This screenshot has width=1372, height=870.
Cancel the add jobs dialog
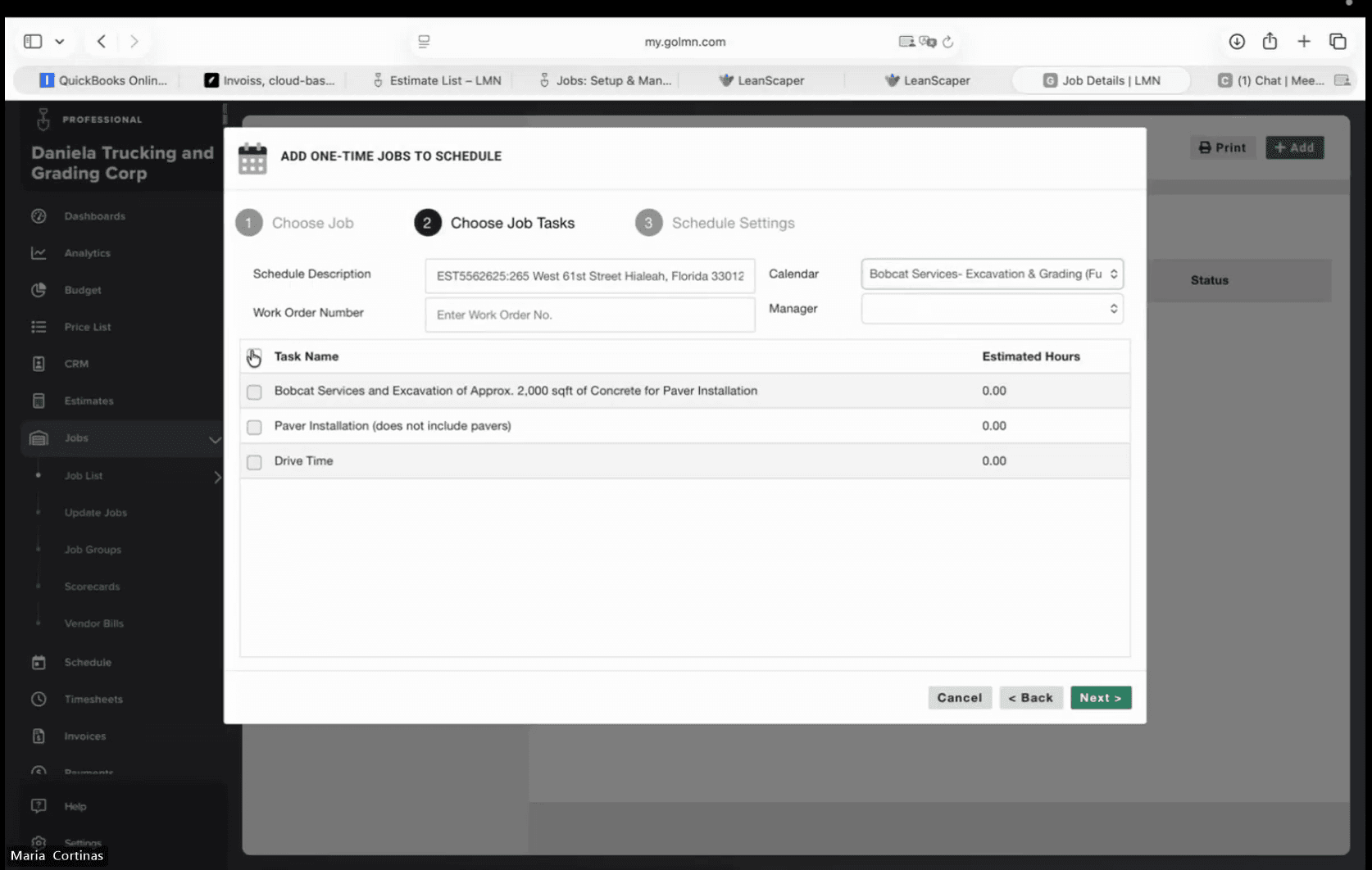[960, 698]
